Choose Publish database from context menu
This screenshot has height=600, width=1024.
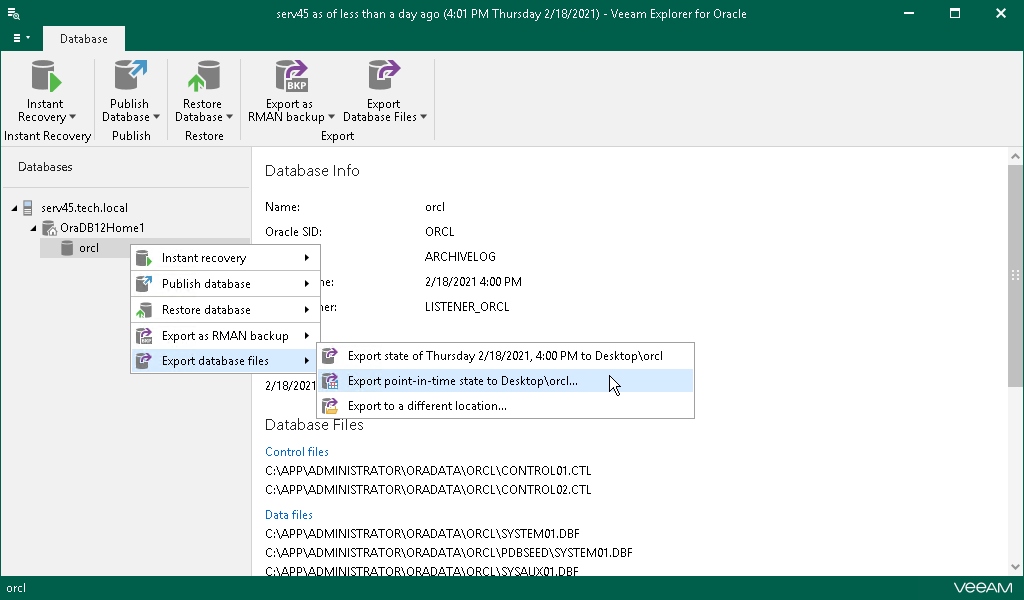click(x=225, y=284)
